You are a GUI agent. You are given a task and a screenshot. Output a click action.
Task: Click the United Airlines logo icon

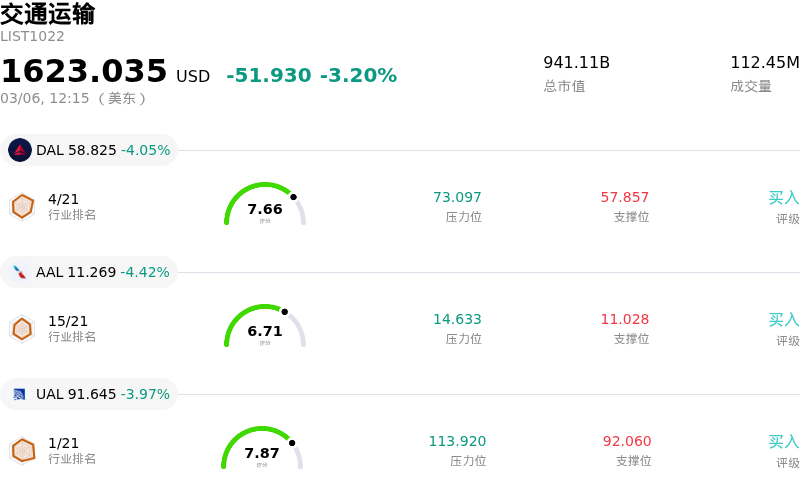tap(20, 394)
